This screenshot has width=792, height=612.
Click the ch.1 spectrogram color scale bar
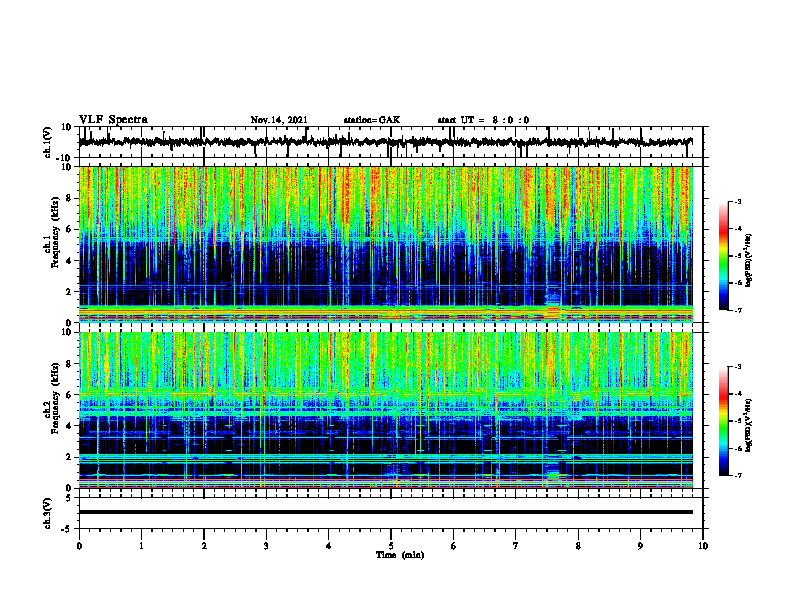coord(724,256)
